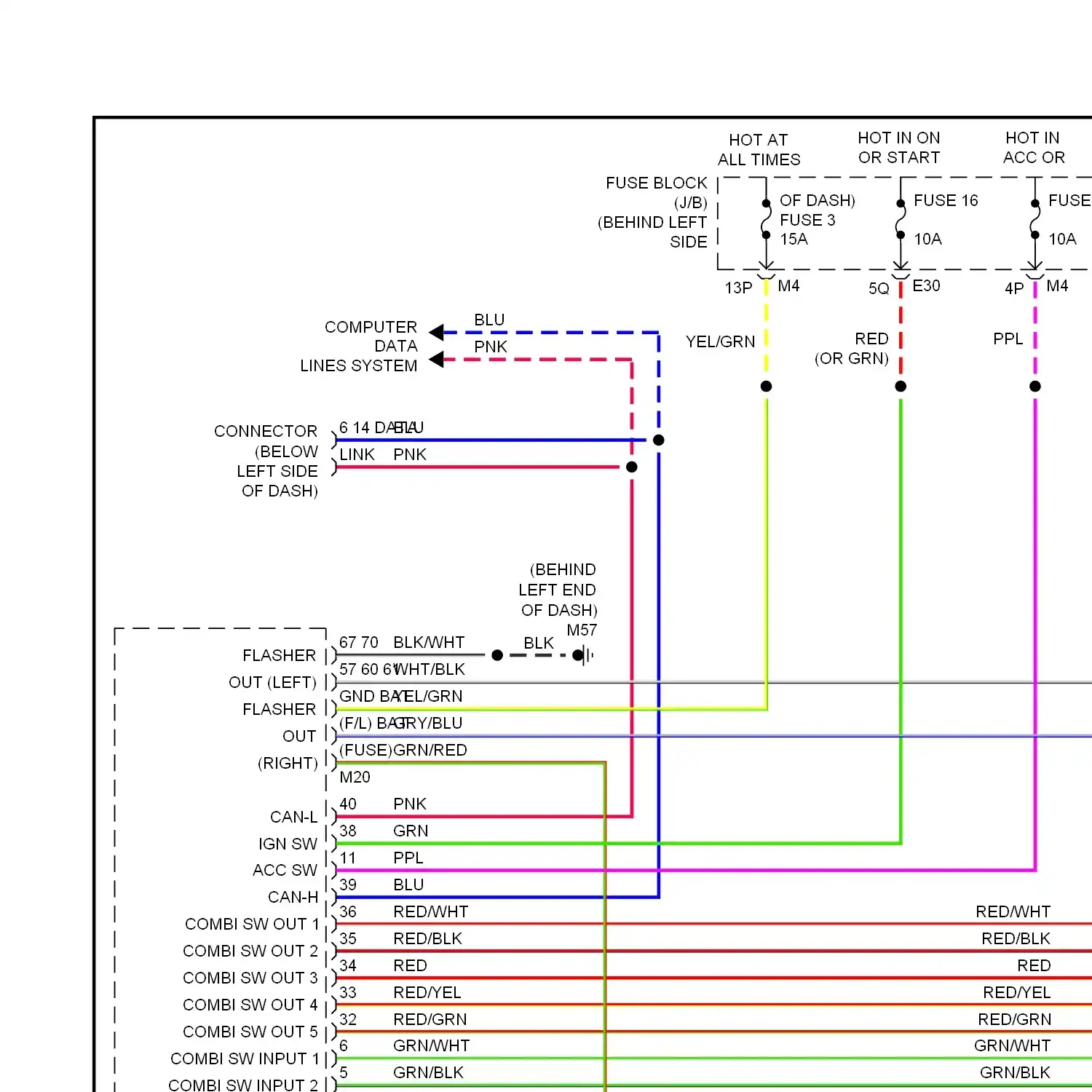The width and height of the screenshot is (1092, 1092).
Task: Select the BLK/WHT wire label
Action: pos(429,642)
